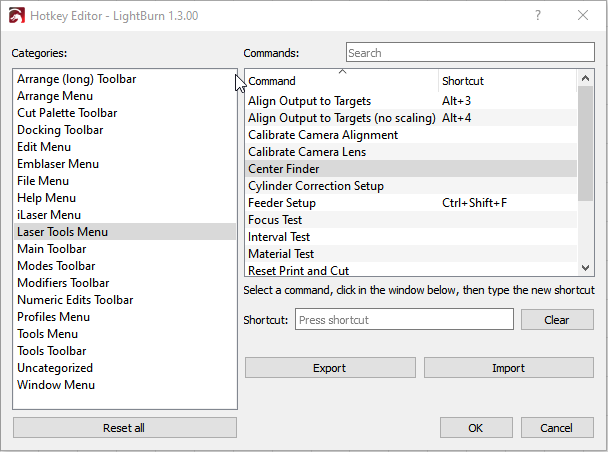Click the Reset all button
This screenshot has height=452, width=608.
click(x=124, y=428)
